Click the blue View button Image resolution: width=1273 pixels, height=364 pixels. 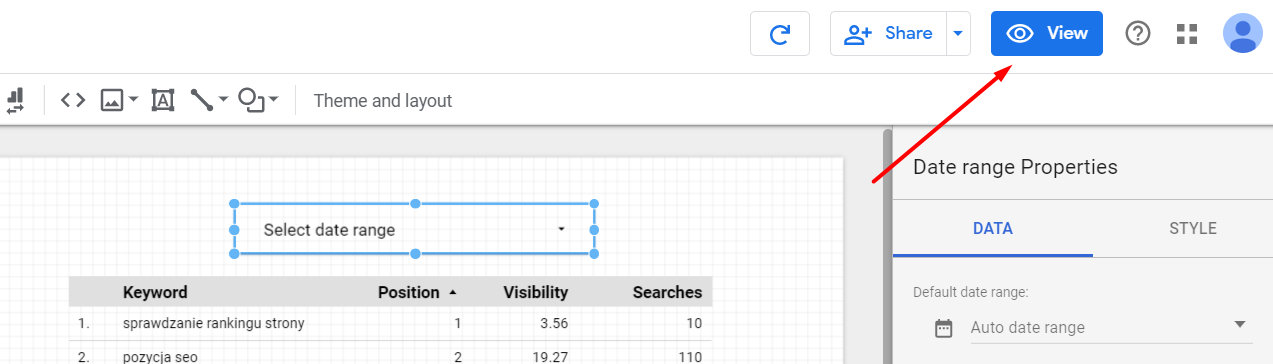1047,34
